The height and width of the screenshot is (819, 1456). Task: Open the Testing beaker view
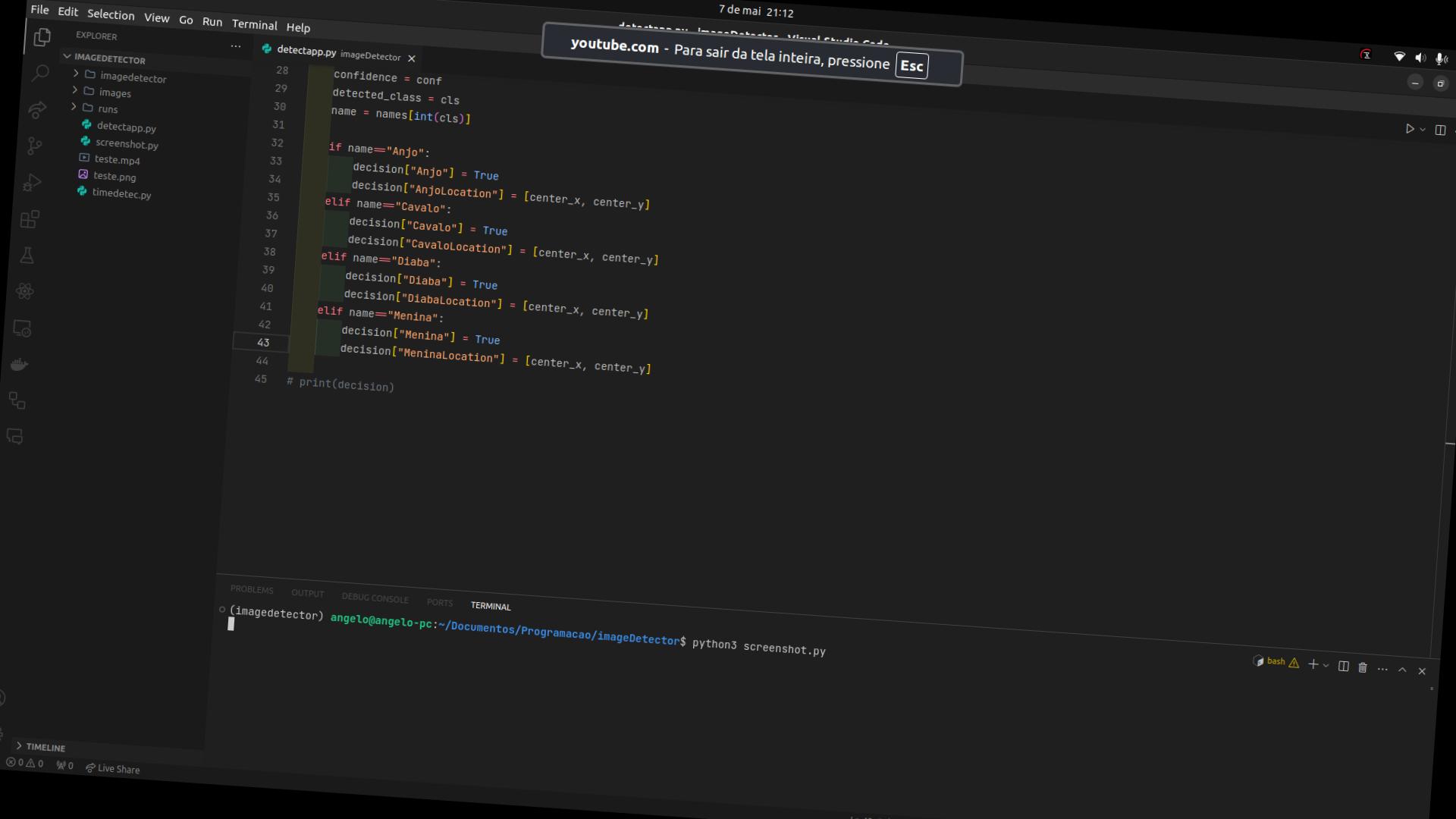point(27,256)
